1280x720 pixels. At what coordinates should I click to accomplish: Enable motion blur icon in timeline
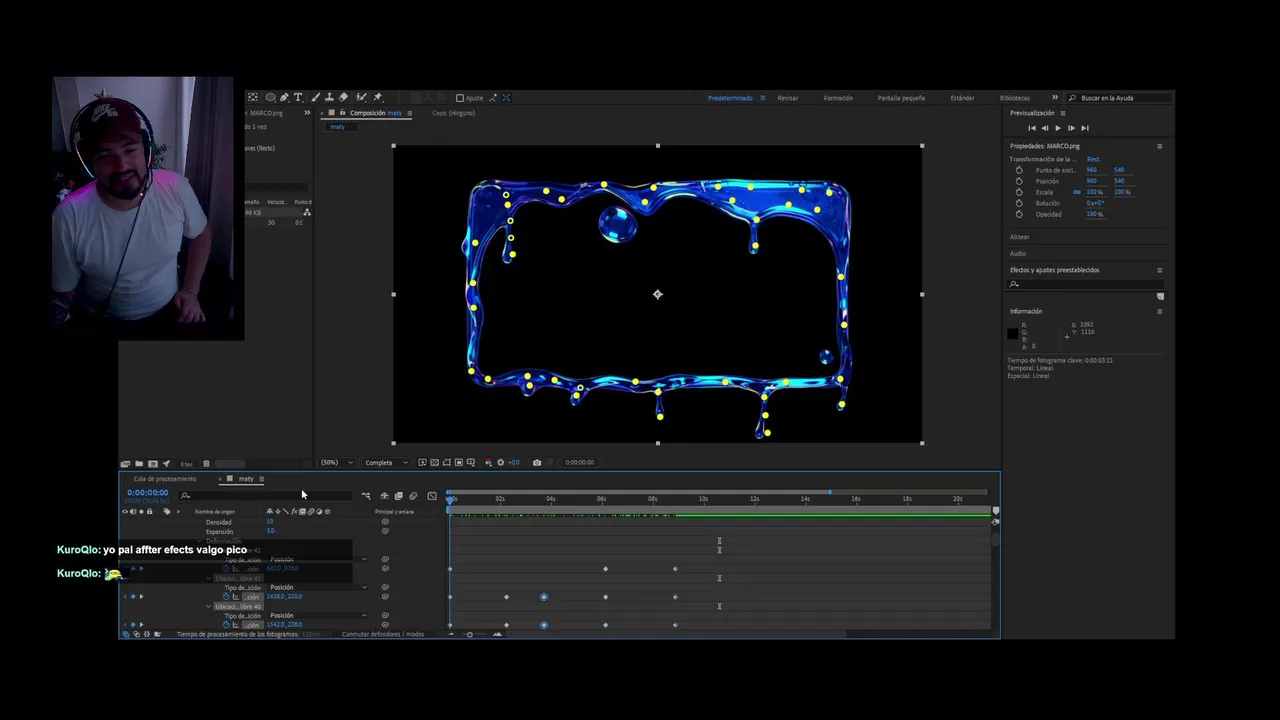[412, 496]
